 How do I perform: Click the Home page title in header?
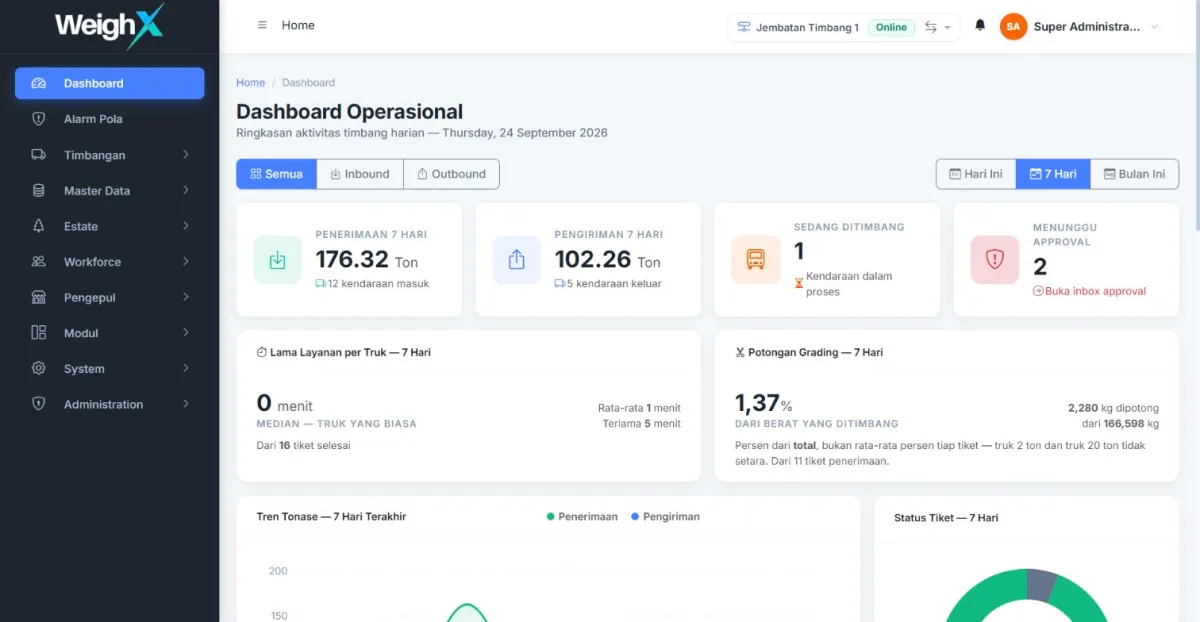(298, 25)
